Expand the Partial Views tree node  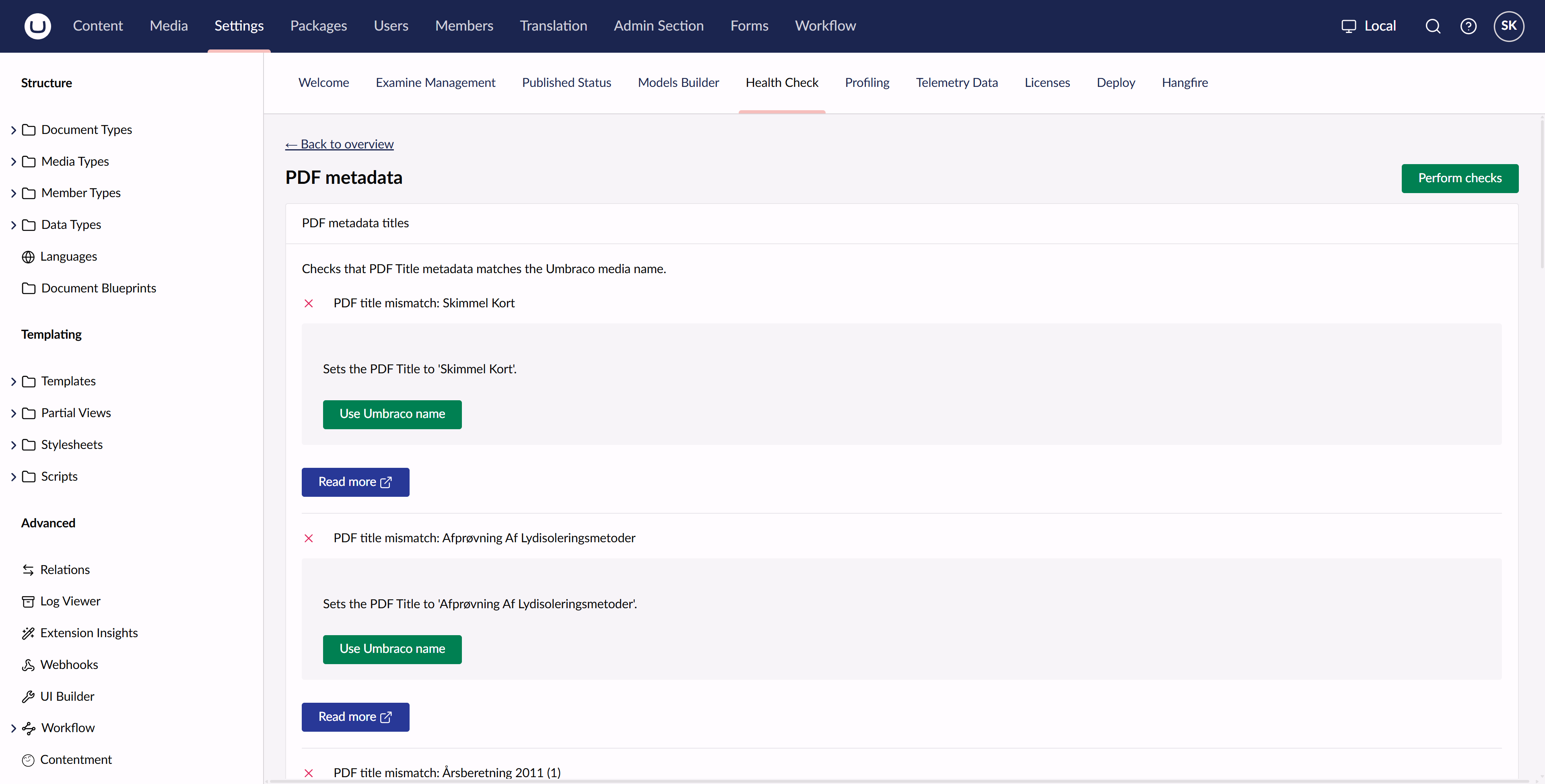coord(13,413)
